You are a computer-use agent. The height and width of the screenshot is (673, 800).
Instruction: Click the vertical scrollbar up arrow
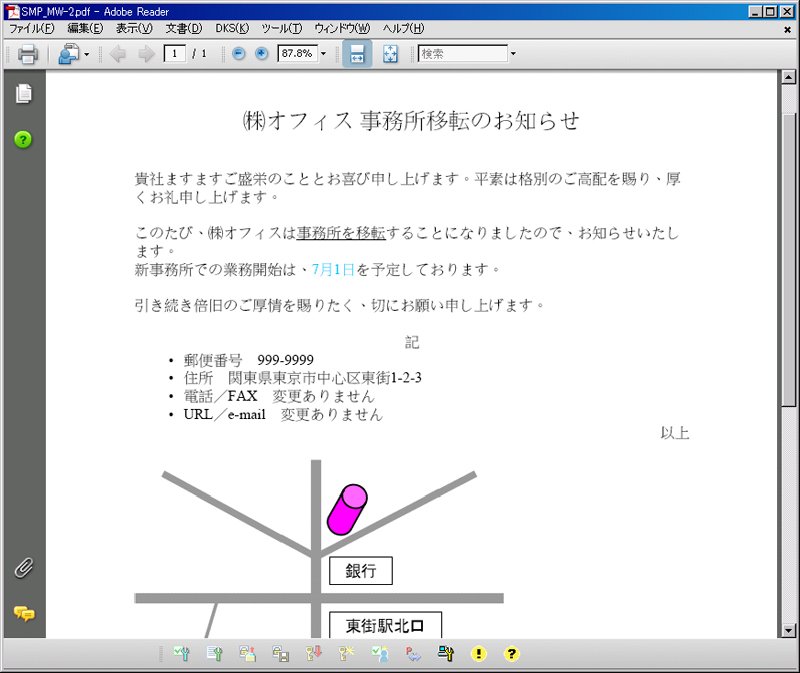point(788,77)
